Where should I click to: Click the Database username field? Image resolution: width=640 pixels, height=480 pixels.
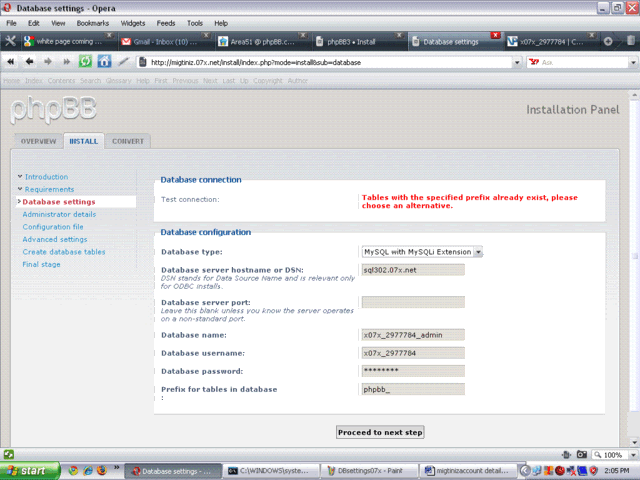click(413, 353)
